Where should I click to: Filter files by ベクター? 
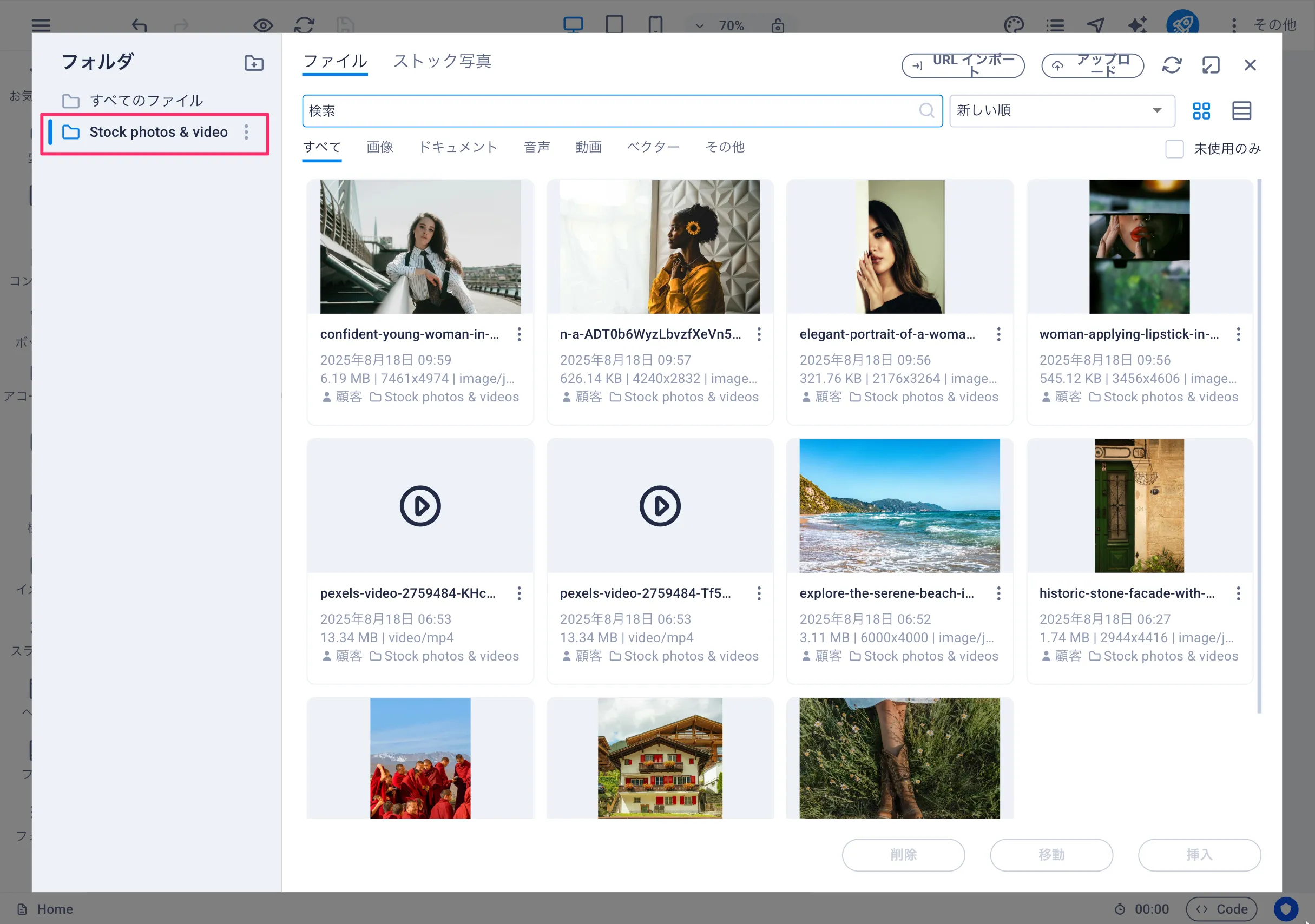point(653,147)
